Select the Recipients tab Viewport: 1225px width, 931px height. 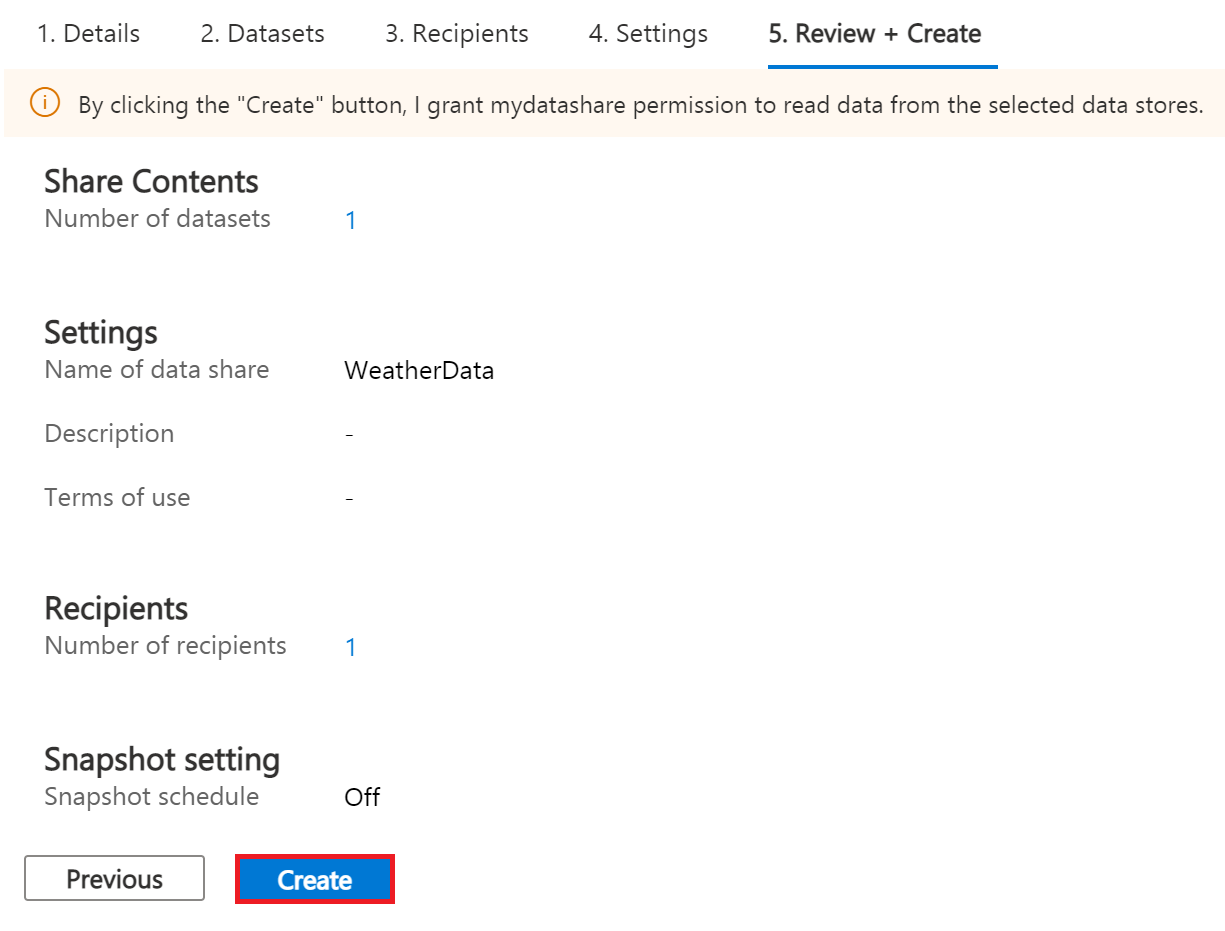[x=455, y=33]
